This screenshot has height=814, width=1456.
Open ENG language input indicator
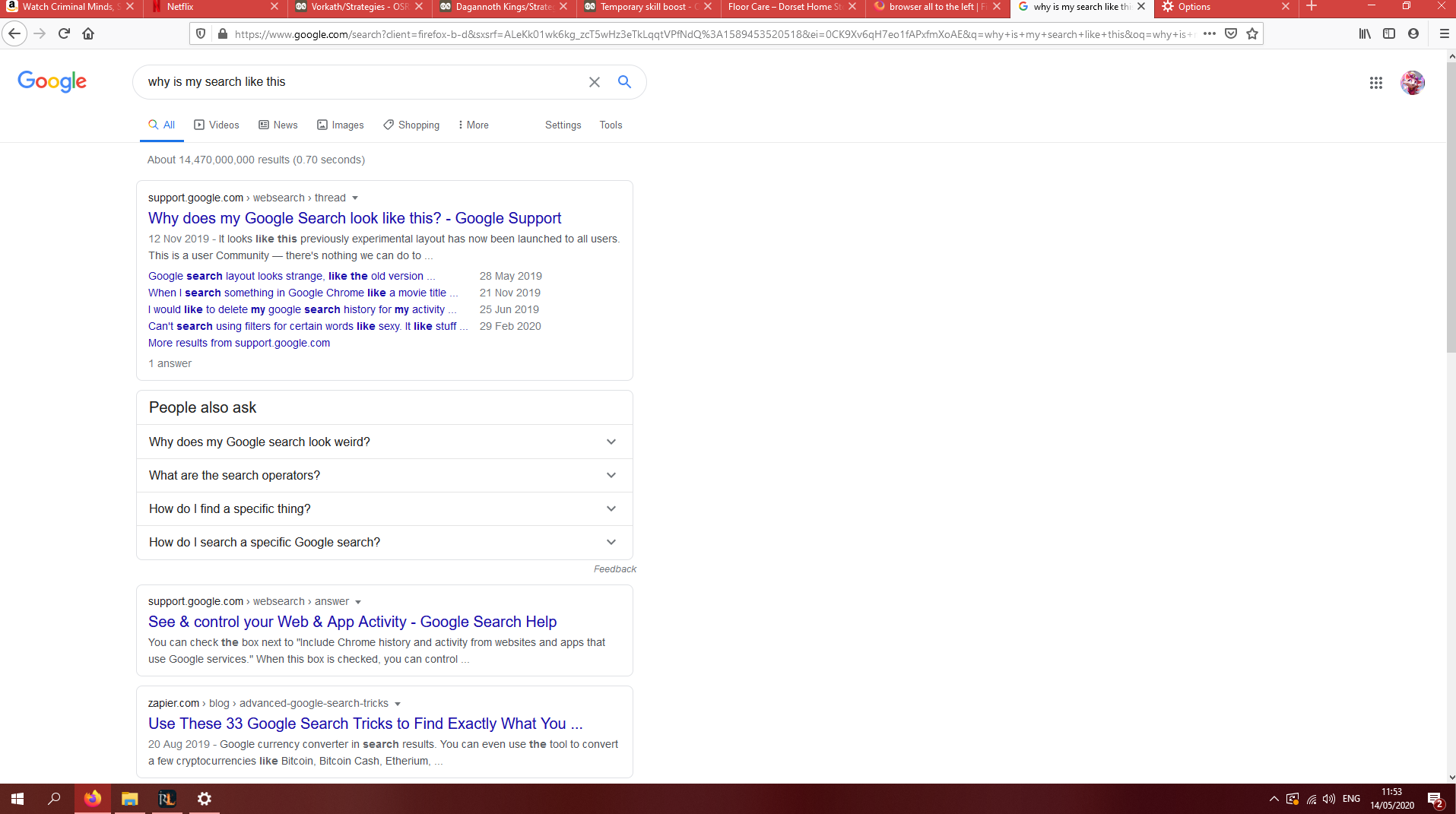(x=1351, y=799)
